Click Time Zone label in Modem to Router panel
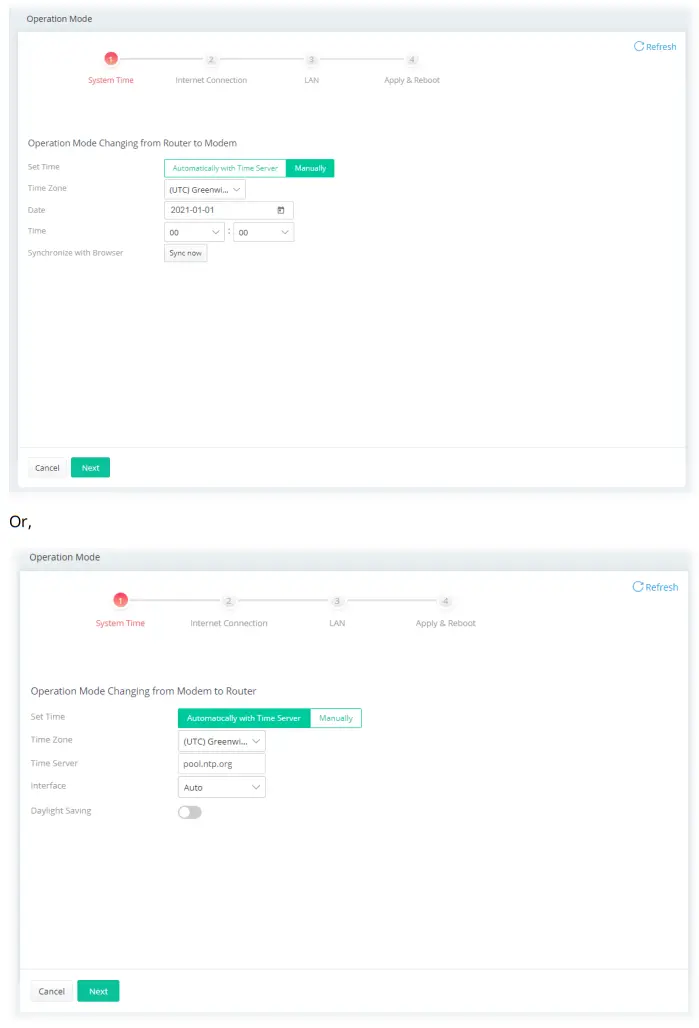This screenshot has height=1028, width=699. coord(52,740)
